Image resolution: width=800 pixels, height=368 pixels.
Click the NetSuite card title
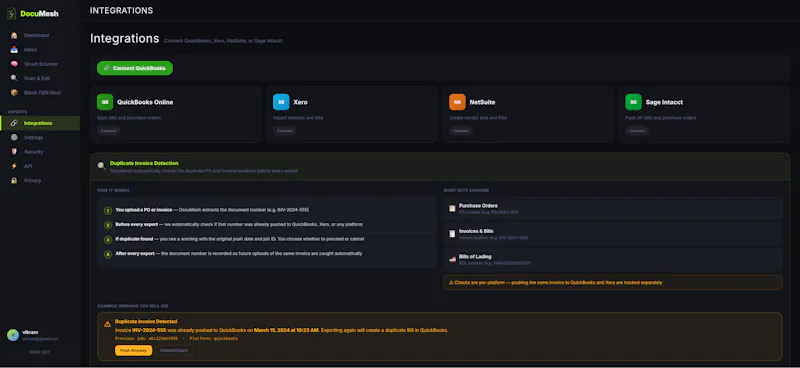click(x=482, y=102)
